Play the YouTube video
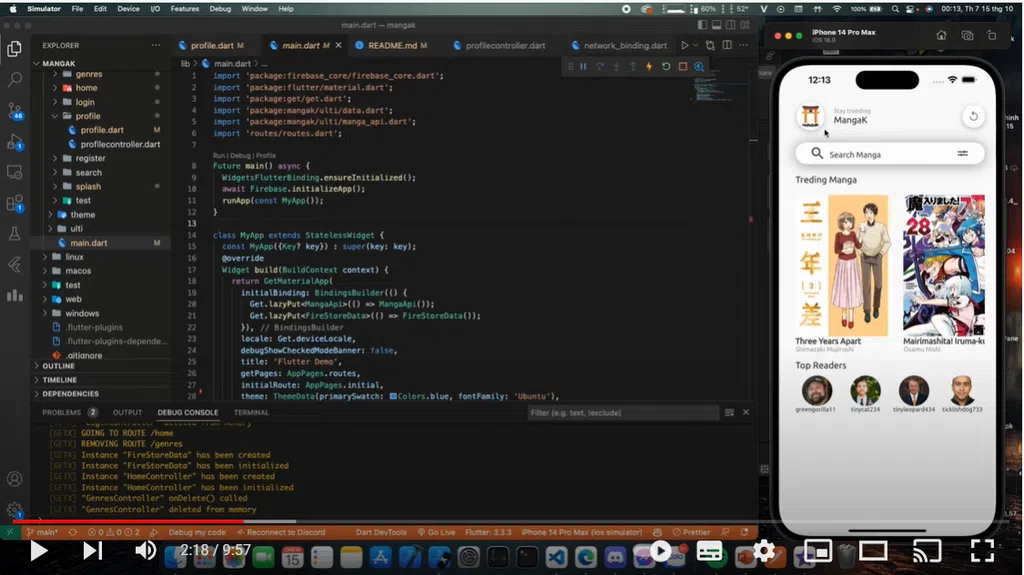 38,550
